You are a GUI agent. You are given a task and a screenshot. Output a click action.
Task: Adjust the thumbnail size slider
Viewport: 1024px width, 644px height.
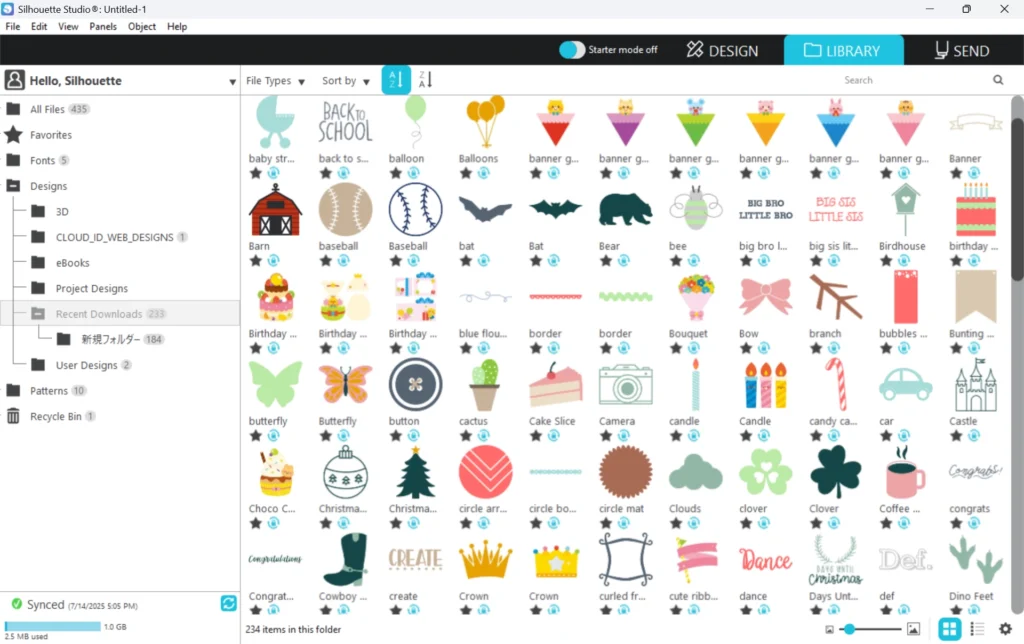coord(849,630)
